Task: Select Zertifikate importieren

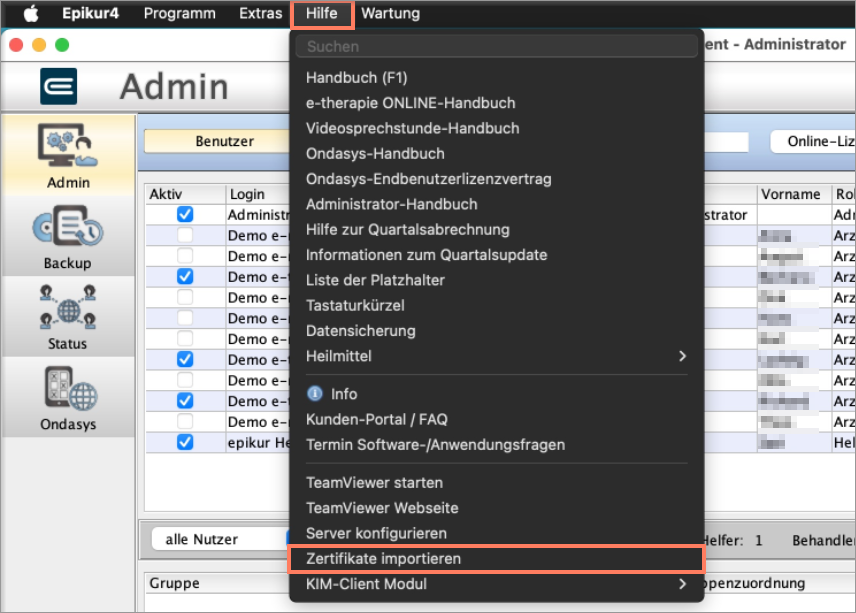Action: pyautogui.click(x=497, y=559)
